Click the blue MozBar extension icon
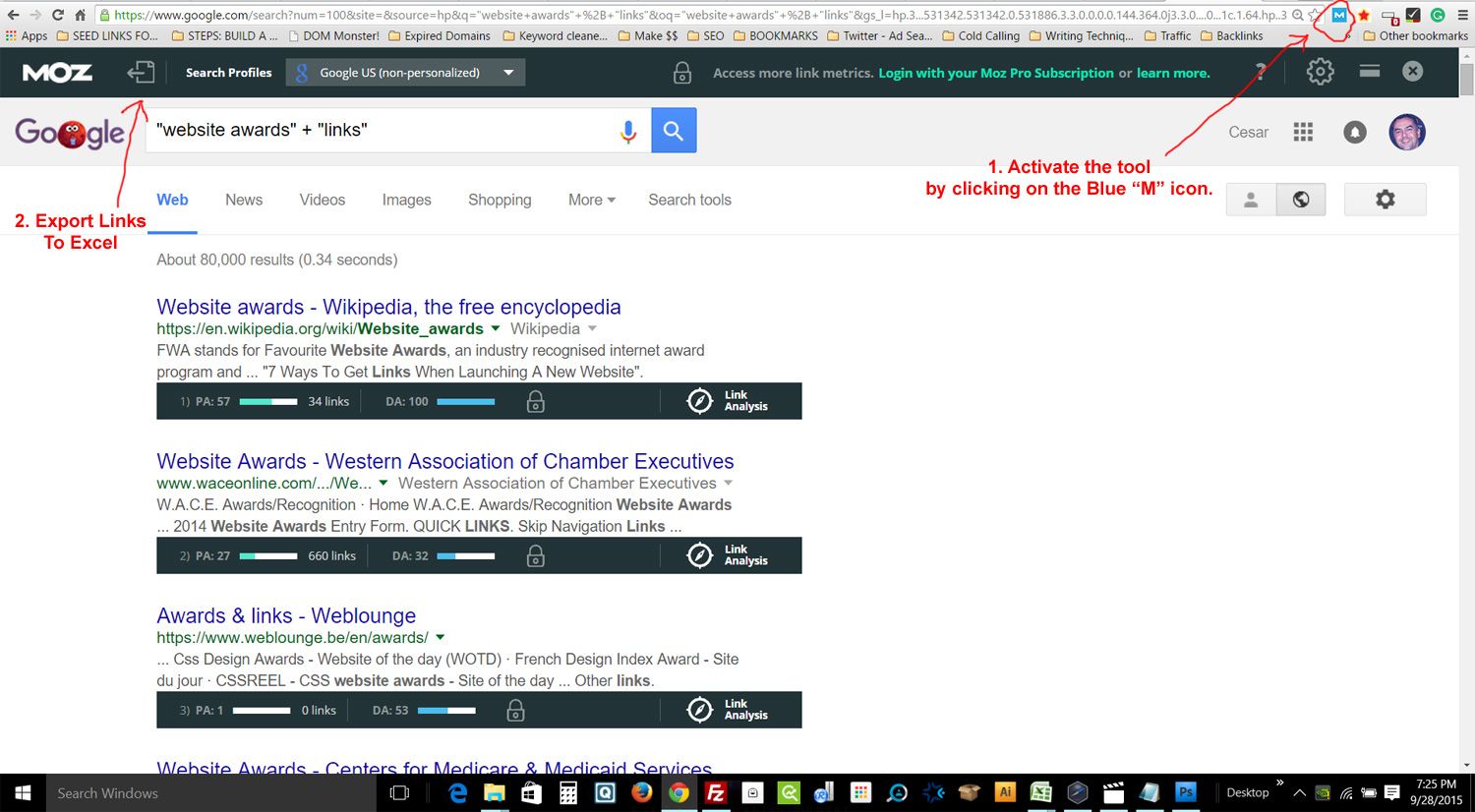Viewport: 1475px width, 812px height. click(x=1338, y=15)
